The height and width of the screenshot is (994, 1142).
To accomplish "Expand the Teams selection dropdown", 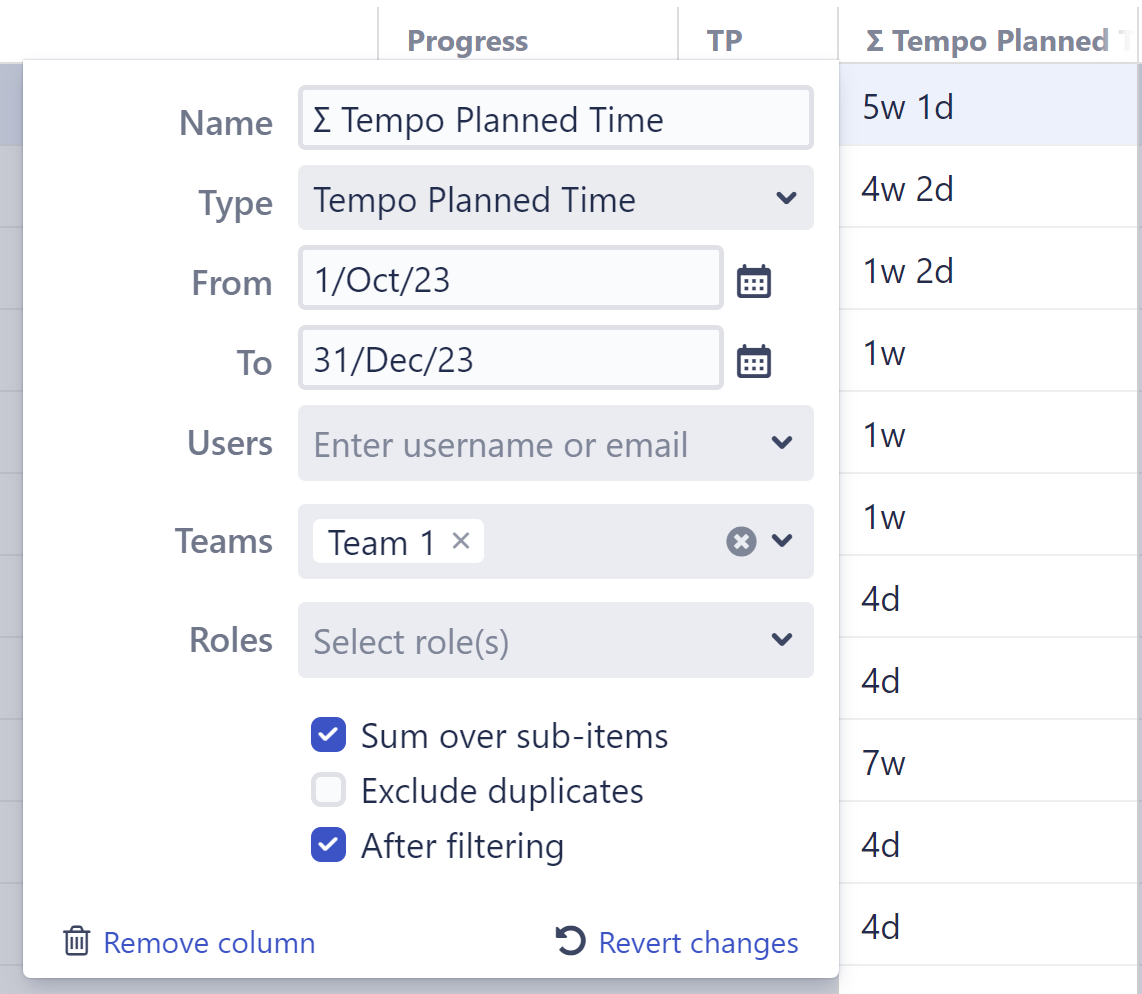I will (x=782, y=541).
